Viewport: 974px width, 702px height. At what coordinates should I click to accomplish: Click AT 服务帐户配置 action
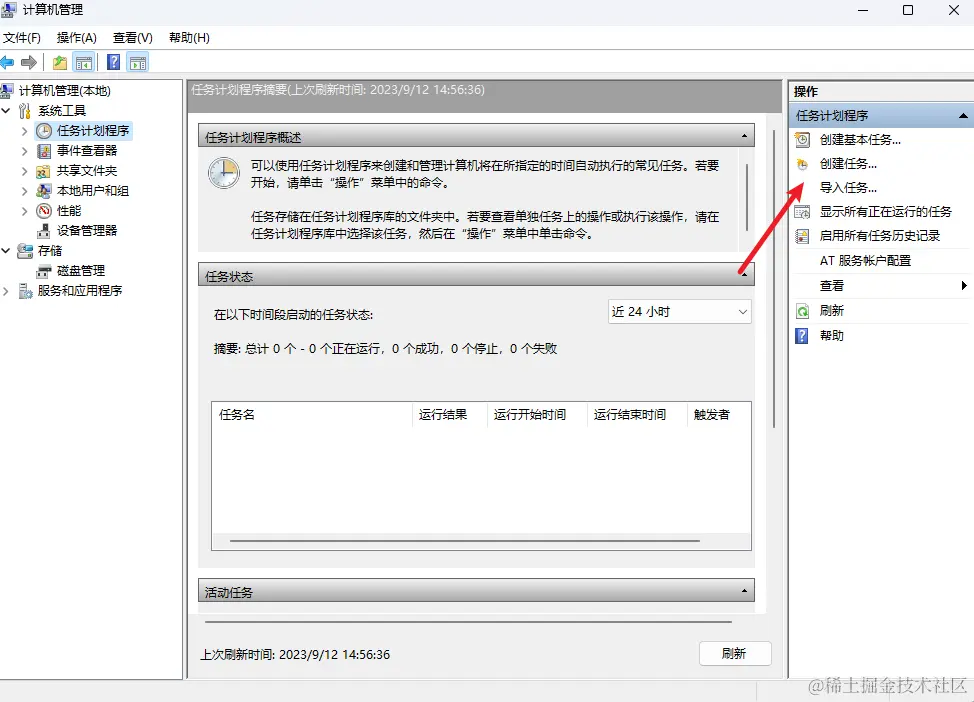pyautogui.click(x=865, y=261)
